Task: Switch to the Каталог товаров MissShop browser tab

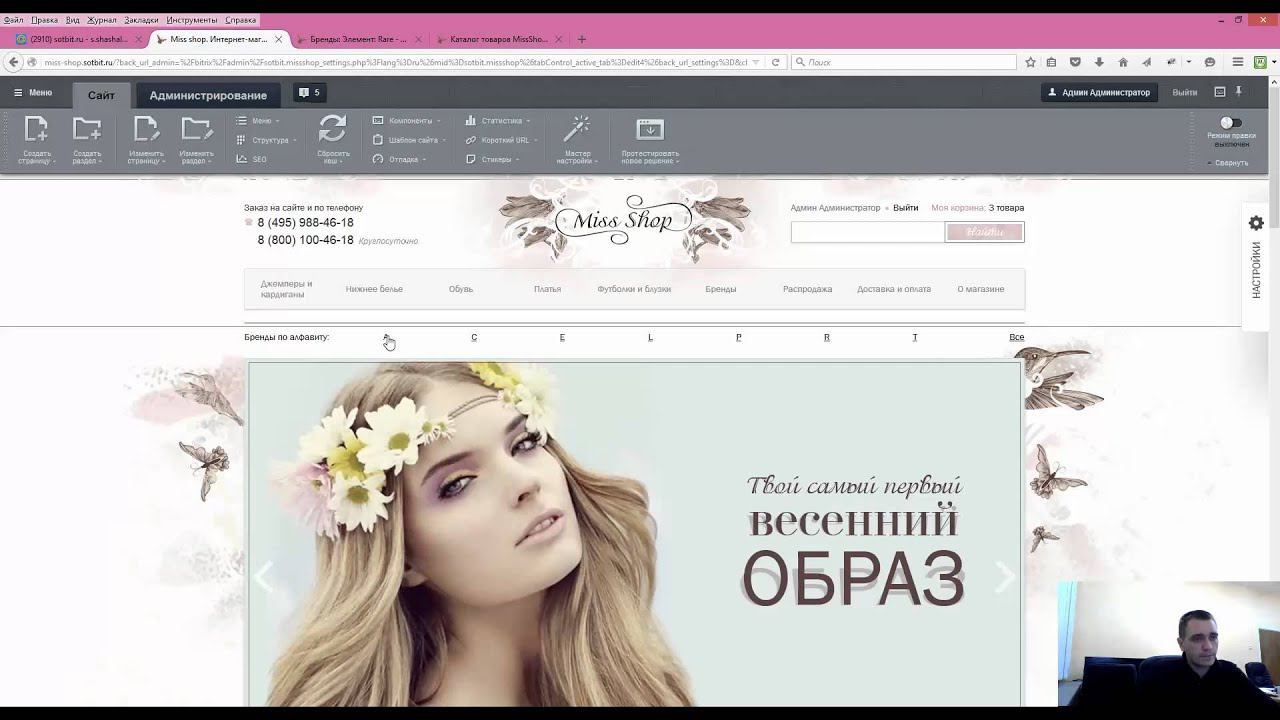Action: click(498, 39)
